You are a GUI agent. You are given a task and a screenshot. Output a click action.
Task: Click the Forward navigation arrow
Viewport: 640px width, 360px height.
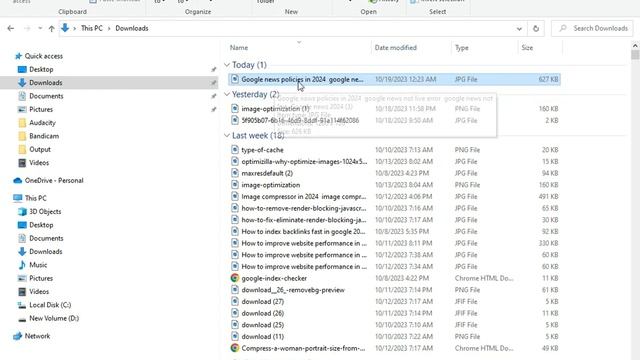point(27,28)
